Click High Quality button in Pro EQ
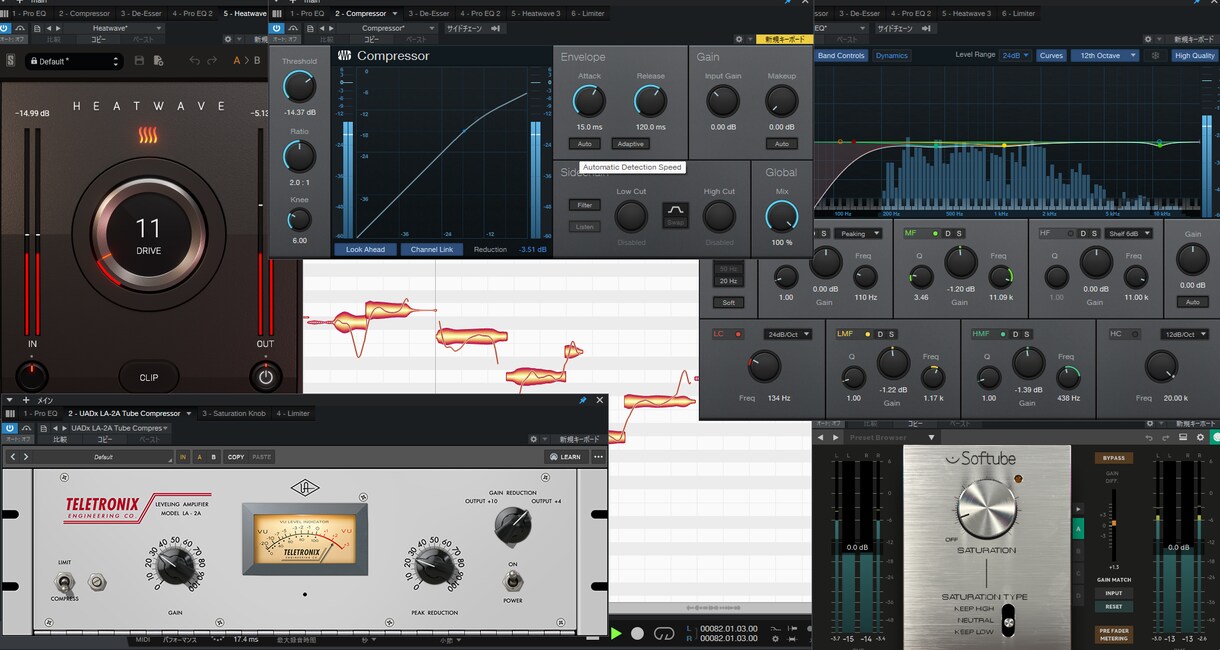The image size is (1220, 650). coord(1194,56)
